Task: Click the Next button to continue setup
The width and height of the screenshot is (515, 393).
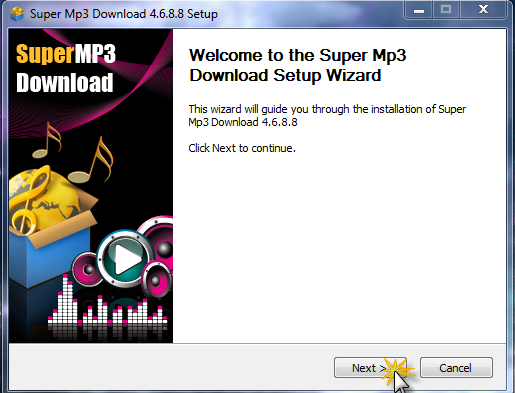Action: [370, 368]
